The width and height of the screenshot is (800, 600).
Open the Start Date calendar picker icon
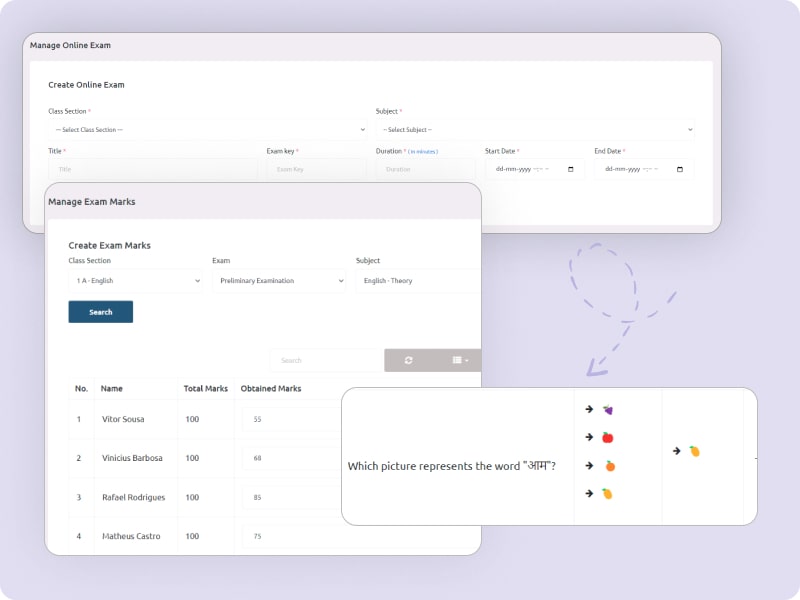(x=570, y=169)
